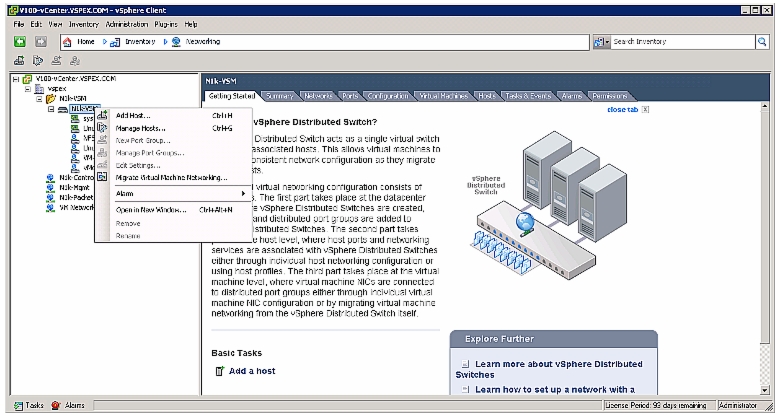Open the View menu

point(55,24)
